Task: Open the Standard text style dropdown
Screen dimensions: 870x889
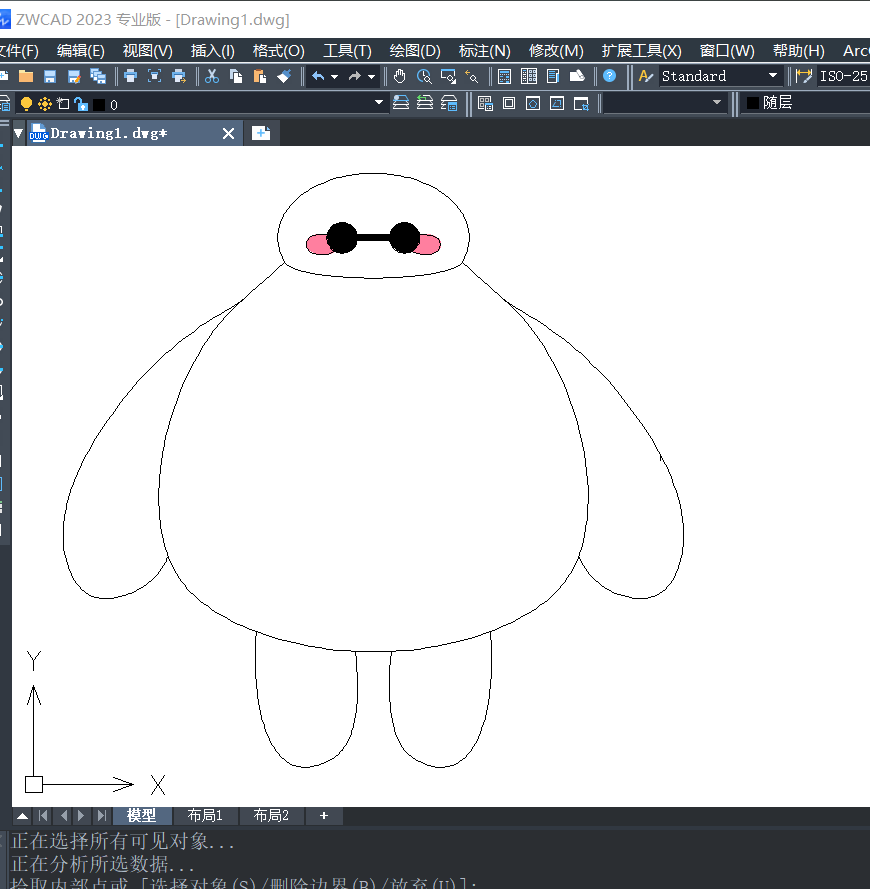Action: (719, 75)
